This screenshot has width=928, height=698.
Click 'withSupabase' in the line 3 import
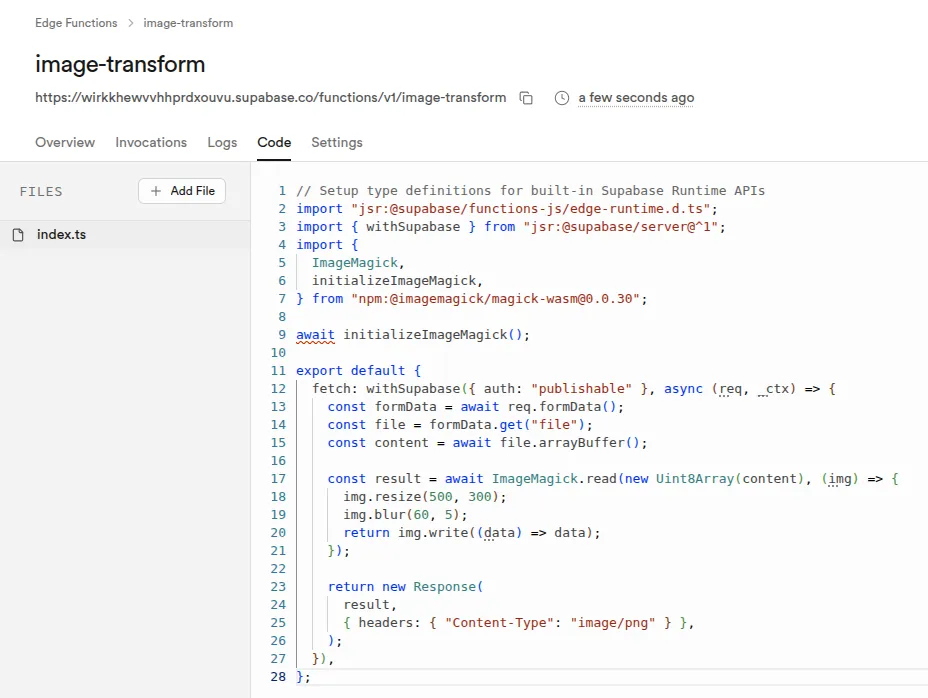pos(413,227)
